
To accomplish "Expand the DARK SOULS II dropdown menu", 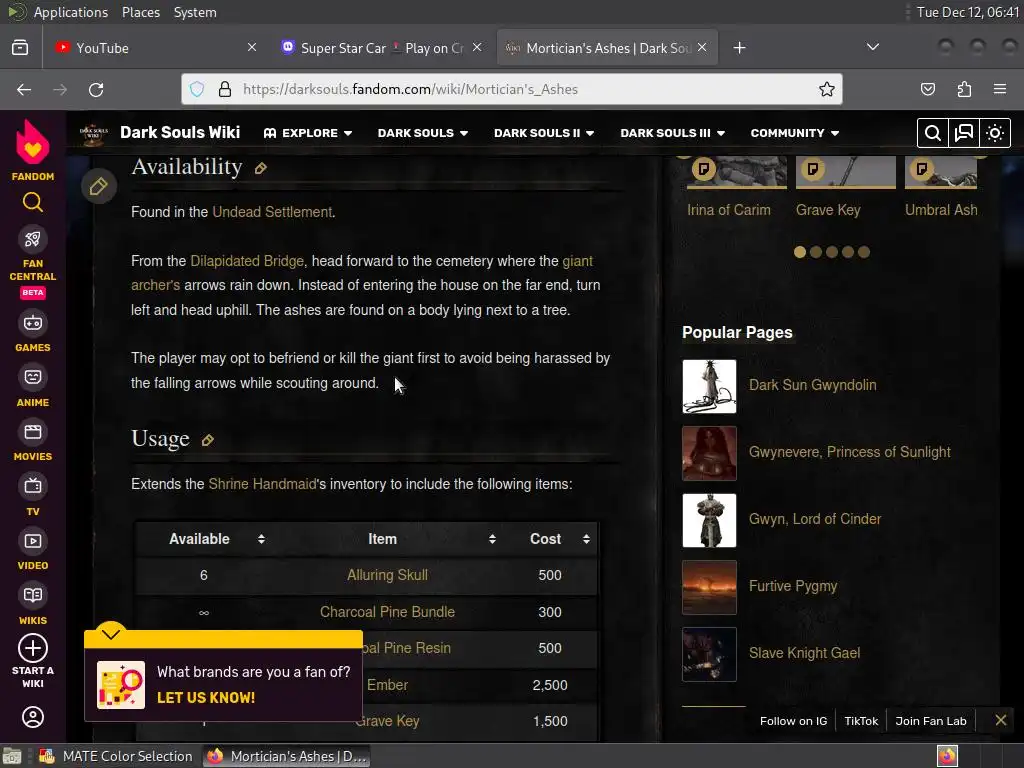I will tap(544, 133).
